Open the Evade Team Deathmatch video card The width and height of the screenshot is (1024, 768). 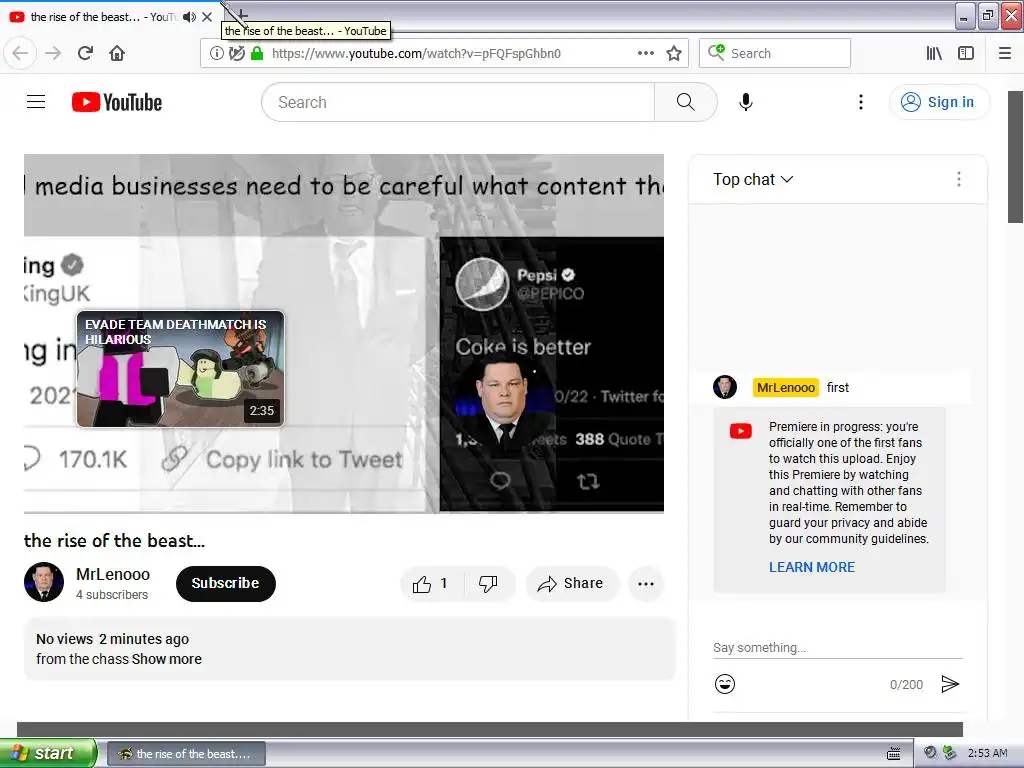pos(180,369)
